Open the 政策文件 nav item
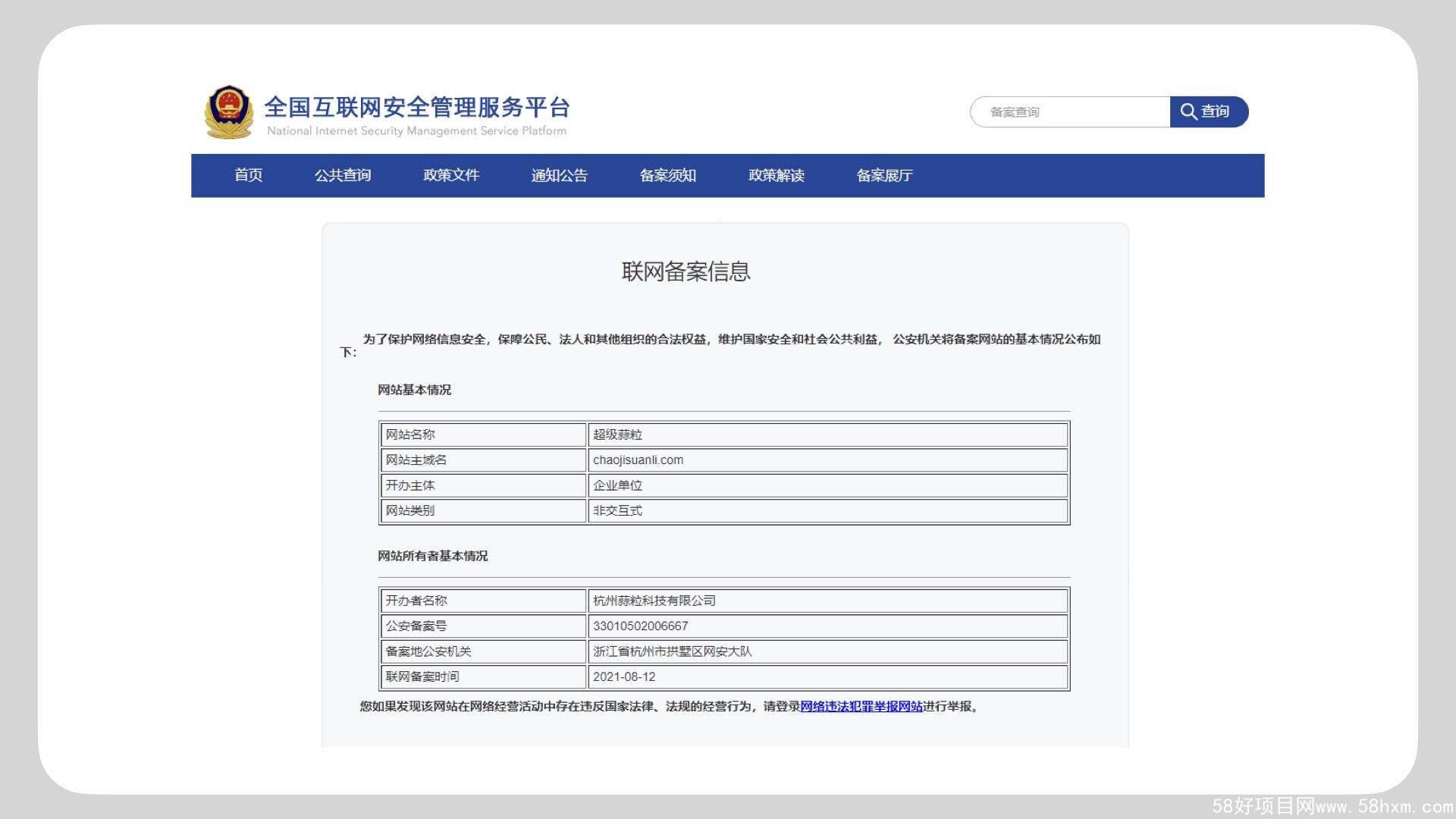Screen dimensions: 1456x819 451,175
